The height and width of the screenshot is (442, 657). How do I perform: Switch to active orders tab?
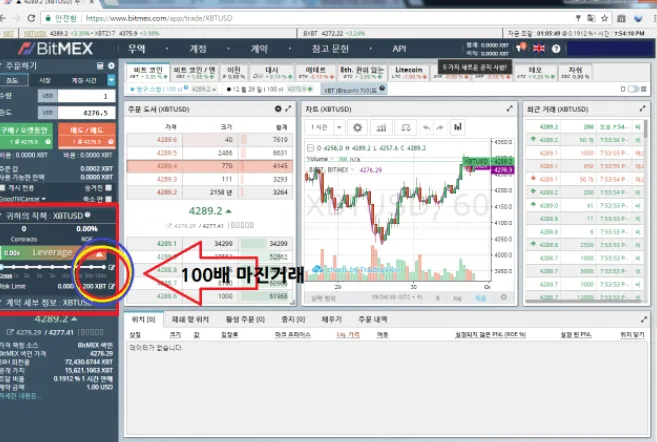245,320
